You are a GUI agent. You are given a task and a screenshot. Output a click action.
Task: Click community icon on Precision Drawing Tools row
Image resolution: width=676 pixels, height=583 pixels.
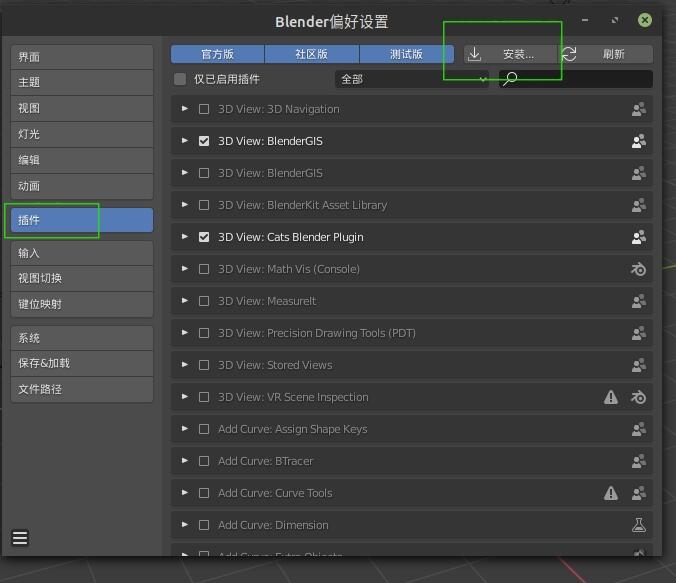pos(638,333)
